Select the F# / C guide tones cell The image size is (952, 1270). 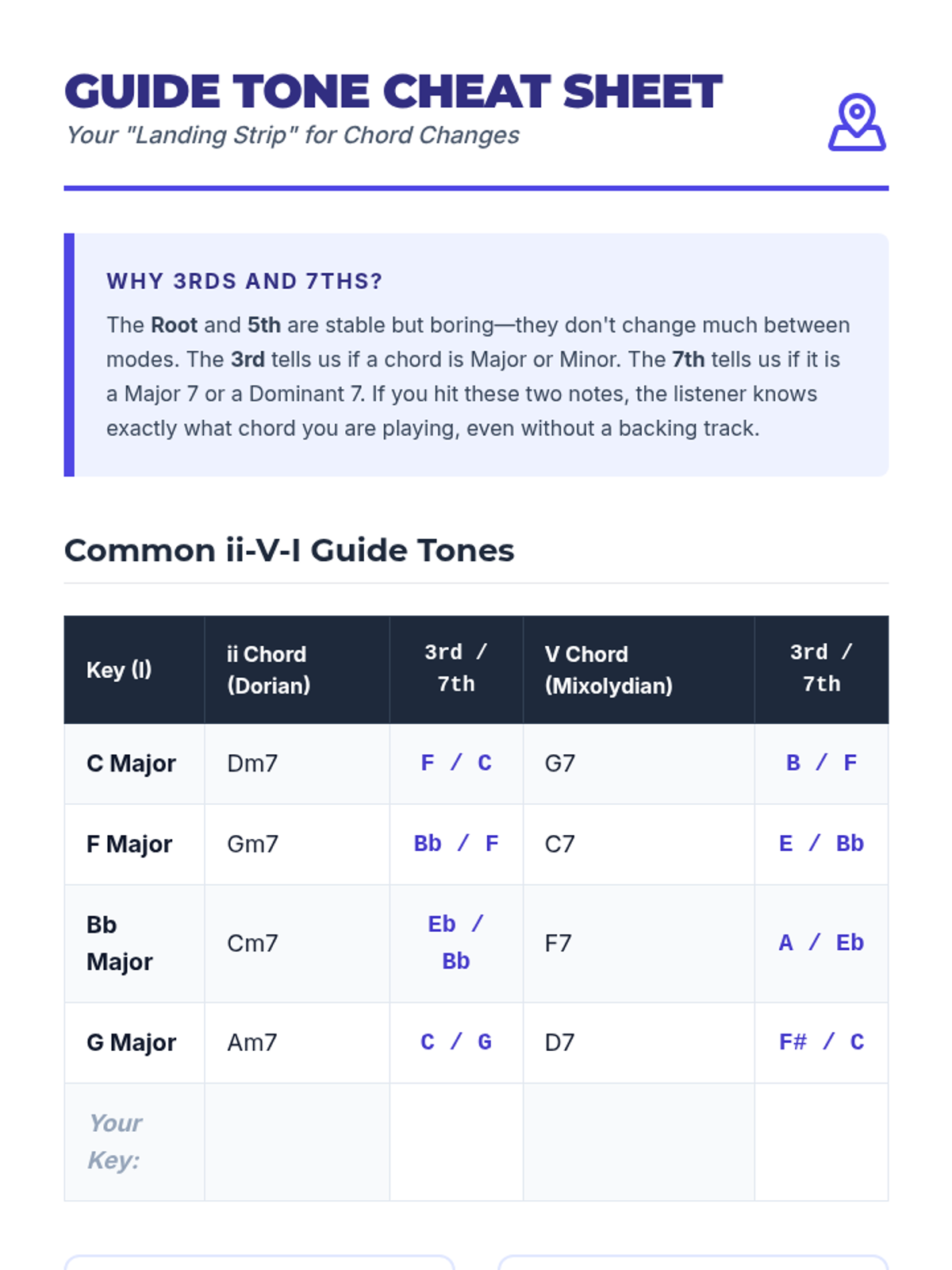(821, 1043)
